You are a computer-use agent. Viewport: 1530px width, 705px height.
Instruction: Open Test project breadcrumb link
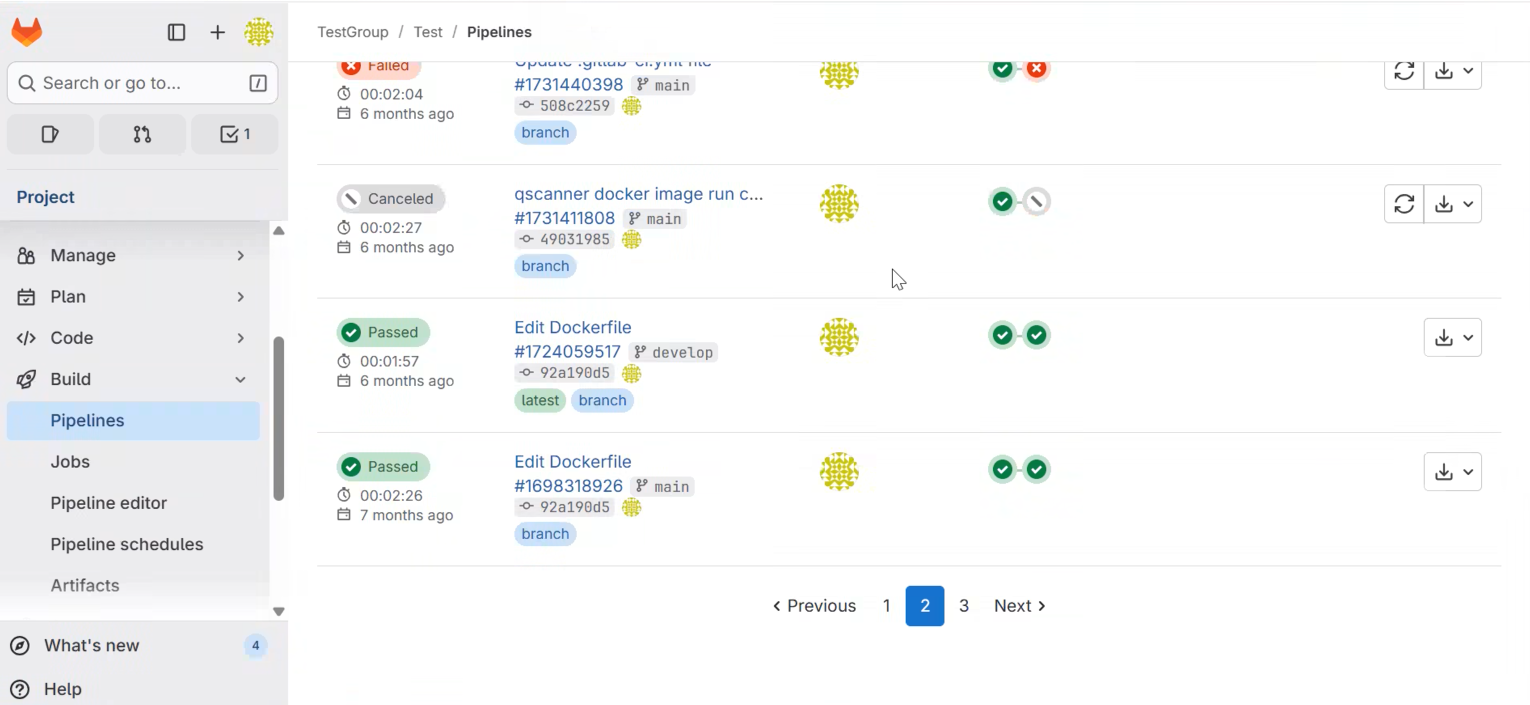[x=428, y=32]
